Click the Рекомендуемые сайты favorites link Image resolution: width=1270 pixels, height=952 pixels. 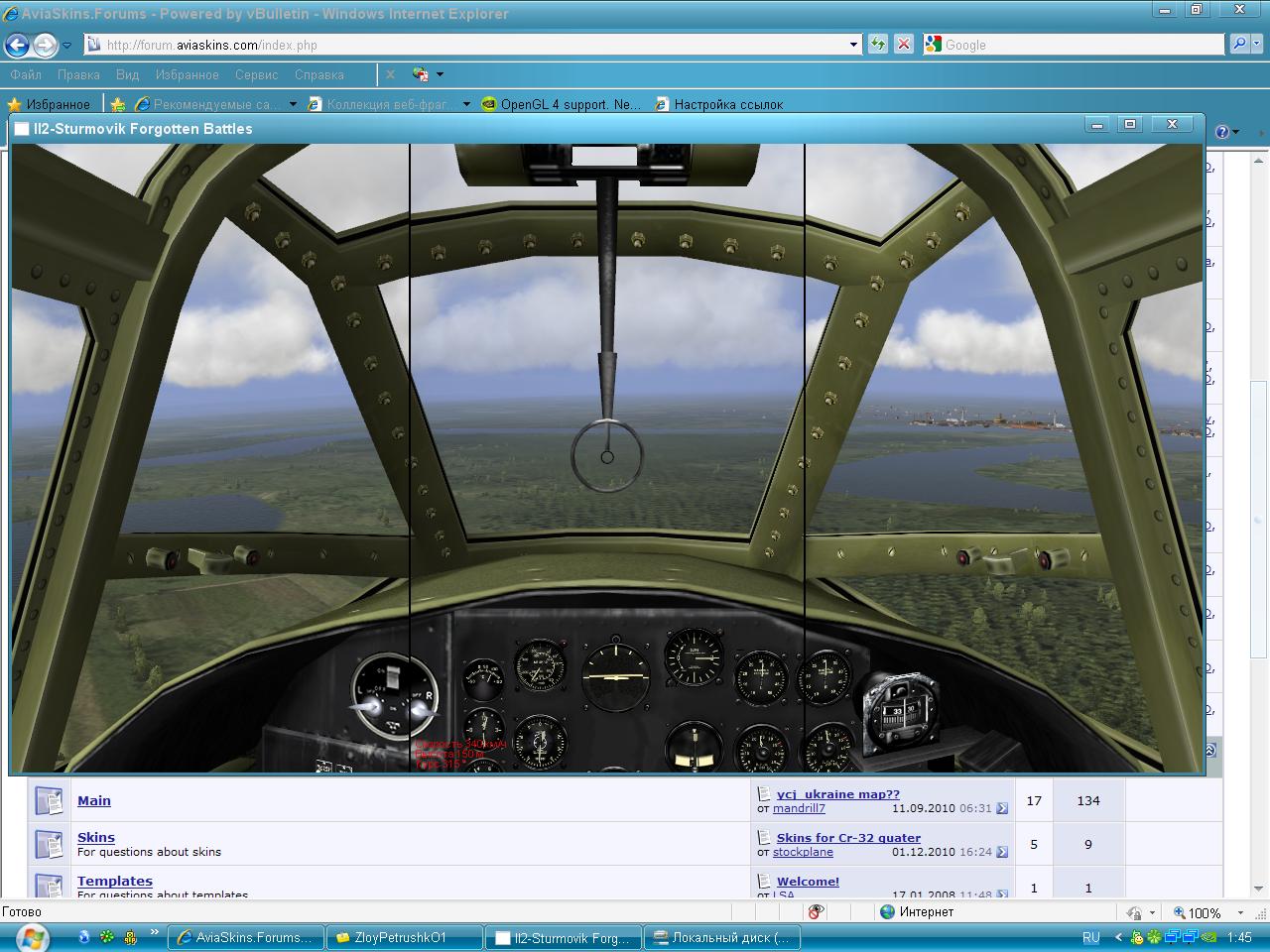pos(208,104)
